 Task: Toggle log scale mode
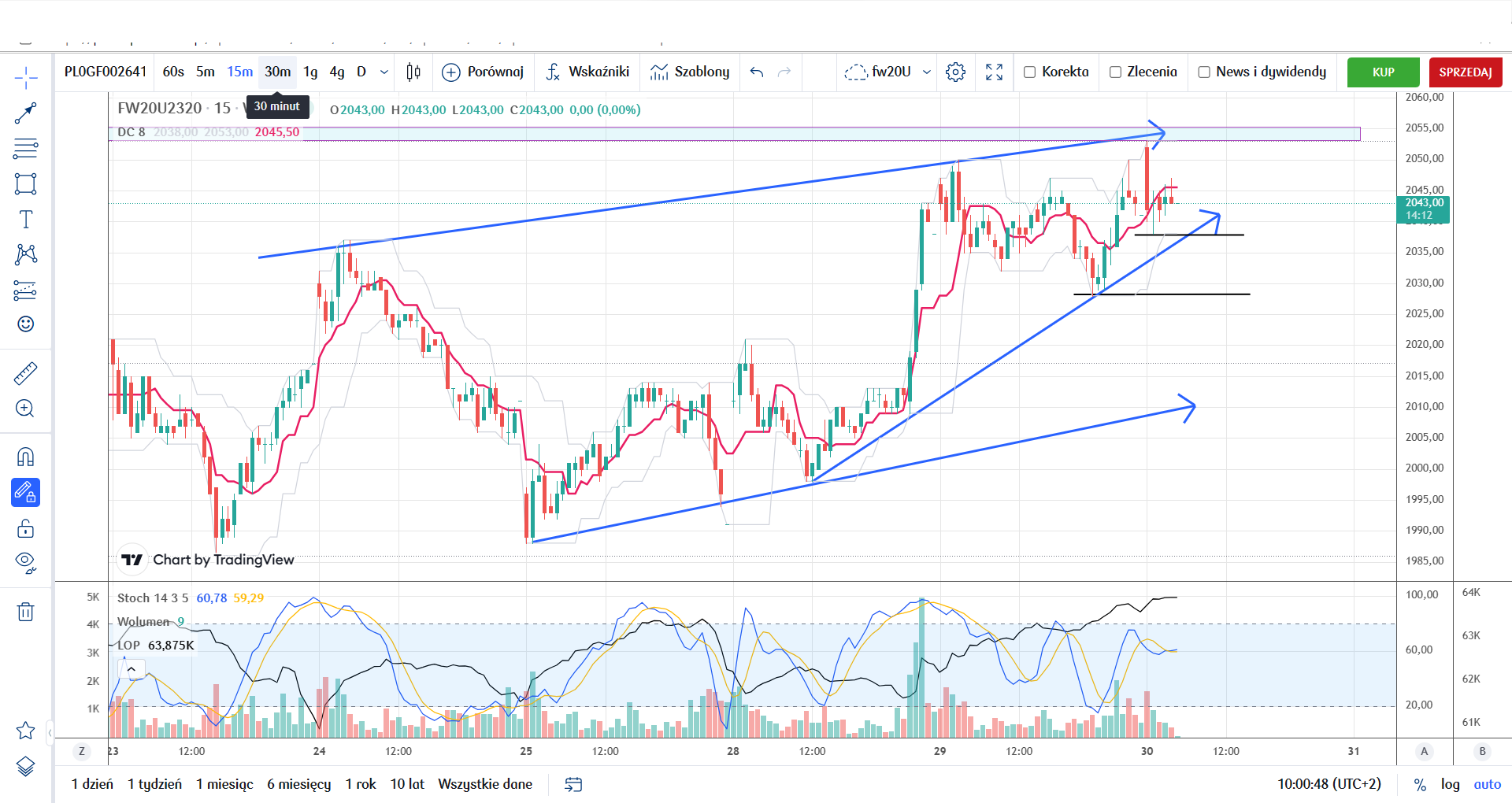point(1450,784)
